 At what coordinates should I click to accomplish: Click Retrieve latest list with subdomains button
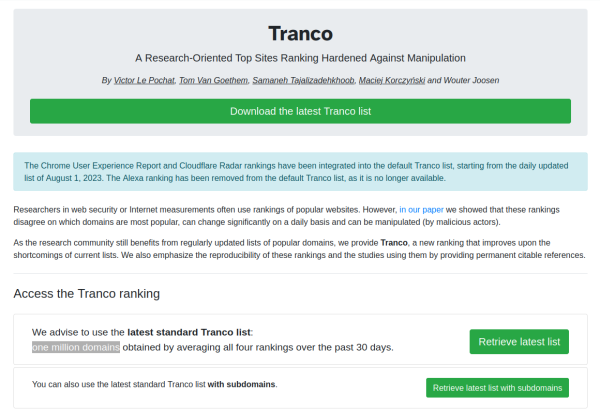tap(497, 388)
